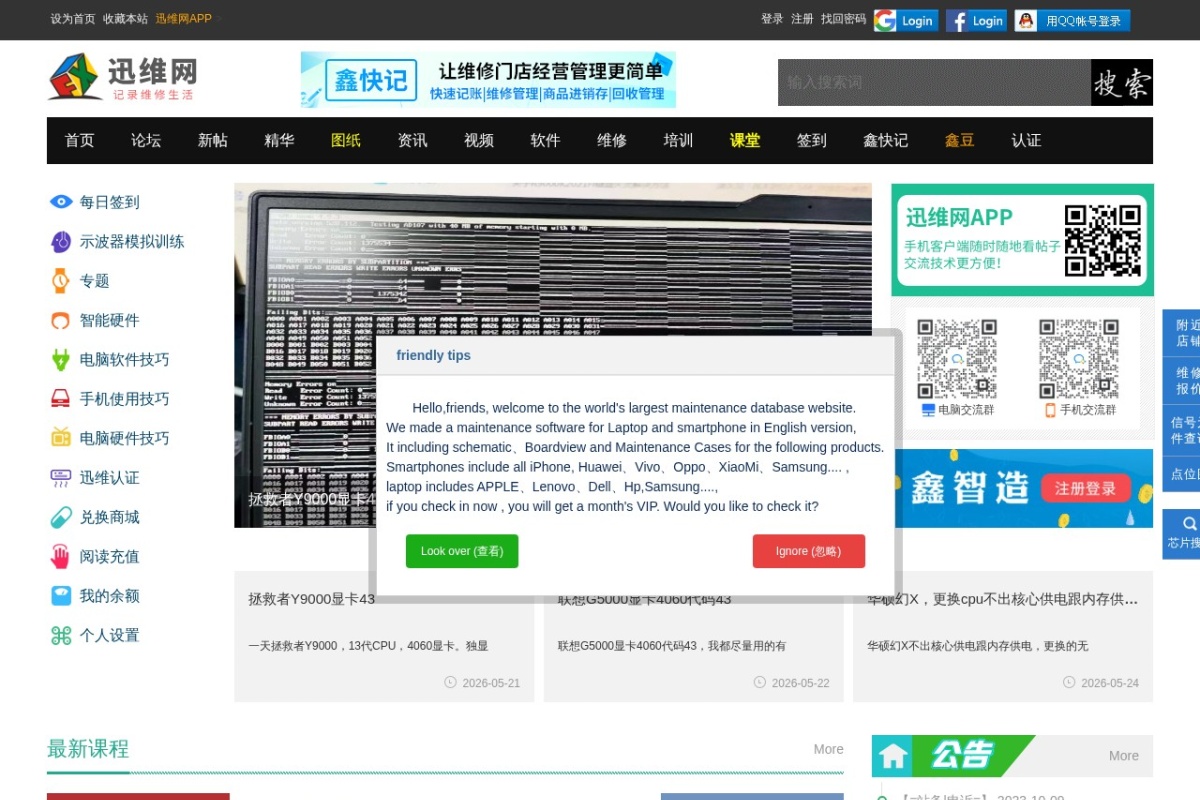Image resolution: width=1200 pixels, height=800 pixels.
Task: Open the 资讯 nav item
Action: (412, 141)
